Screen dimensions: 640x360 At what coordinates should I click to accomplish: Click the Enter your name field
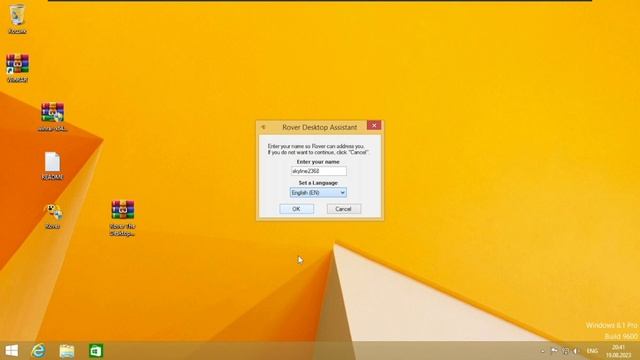pyautogui.click(x=319, y=171)
